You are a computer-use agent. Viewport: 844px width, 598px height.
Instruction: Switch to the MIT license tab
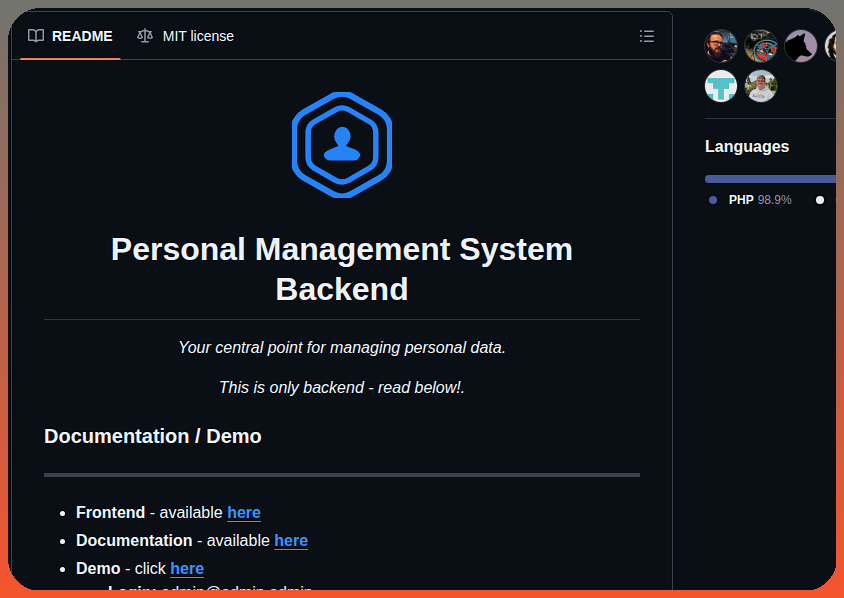[x=185, y=36]
